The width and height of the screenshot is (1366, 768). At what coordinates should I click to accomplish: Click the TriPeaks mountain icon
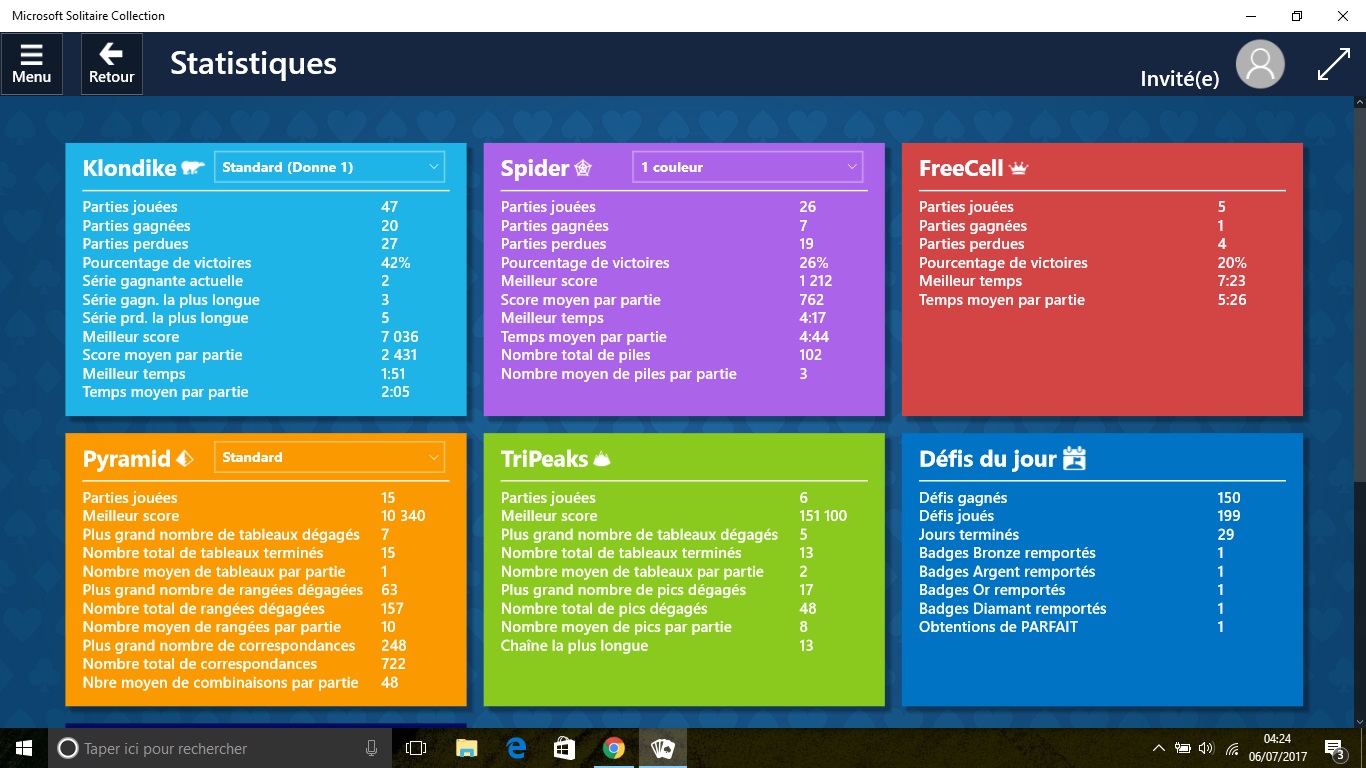coord(602,459)
